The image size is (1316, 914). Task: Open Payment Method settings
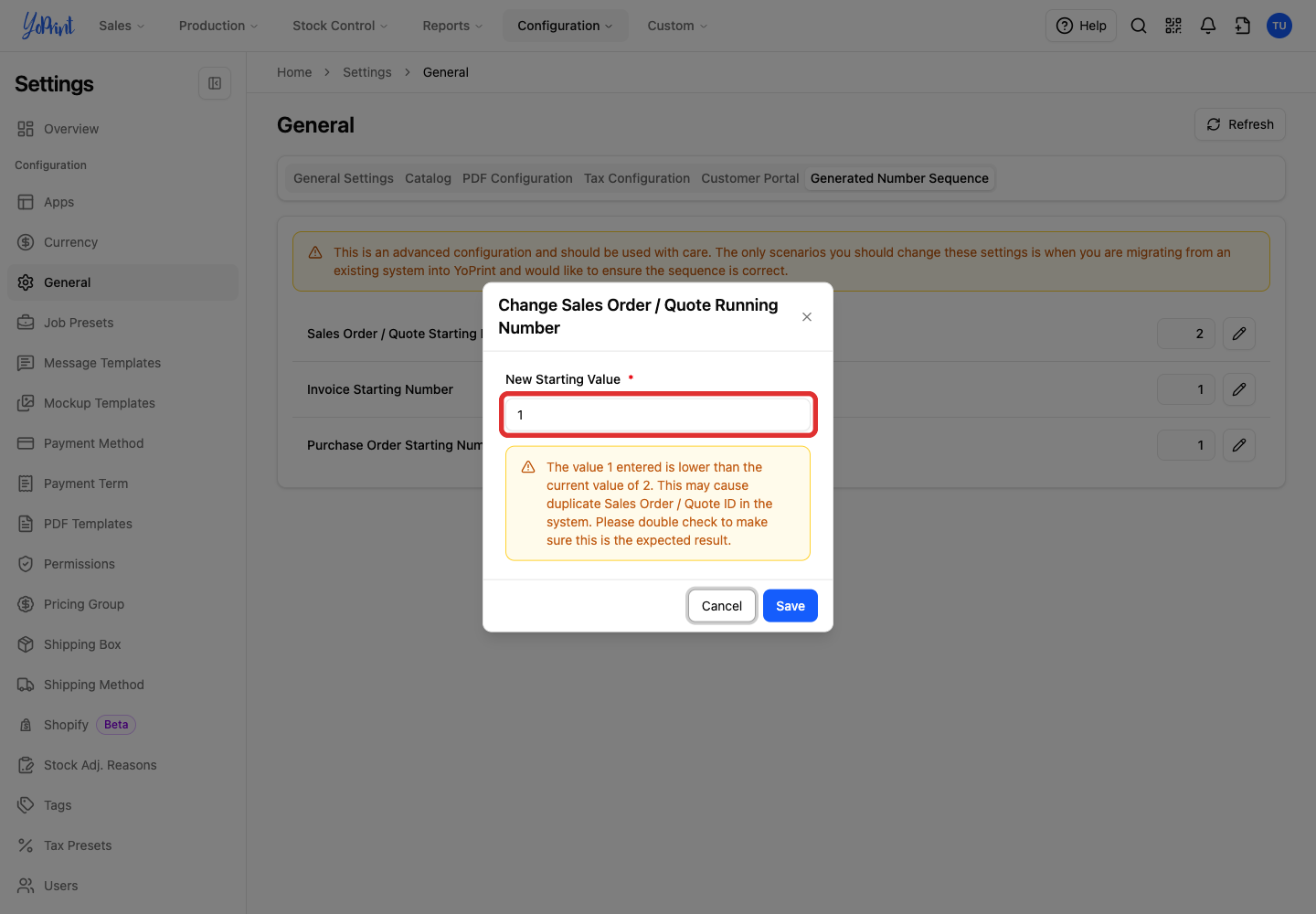(x=122, y=443)
